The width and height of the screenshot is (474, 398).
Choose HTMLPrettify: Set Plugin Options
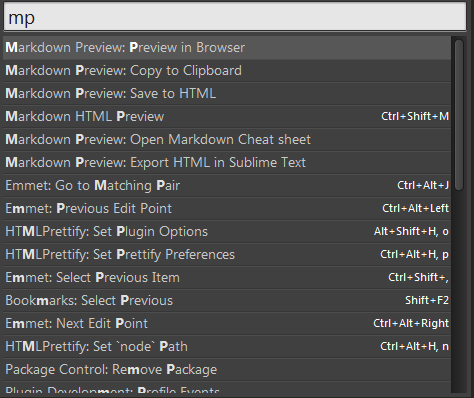227,232
